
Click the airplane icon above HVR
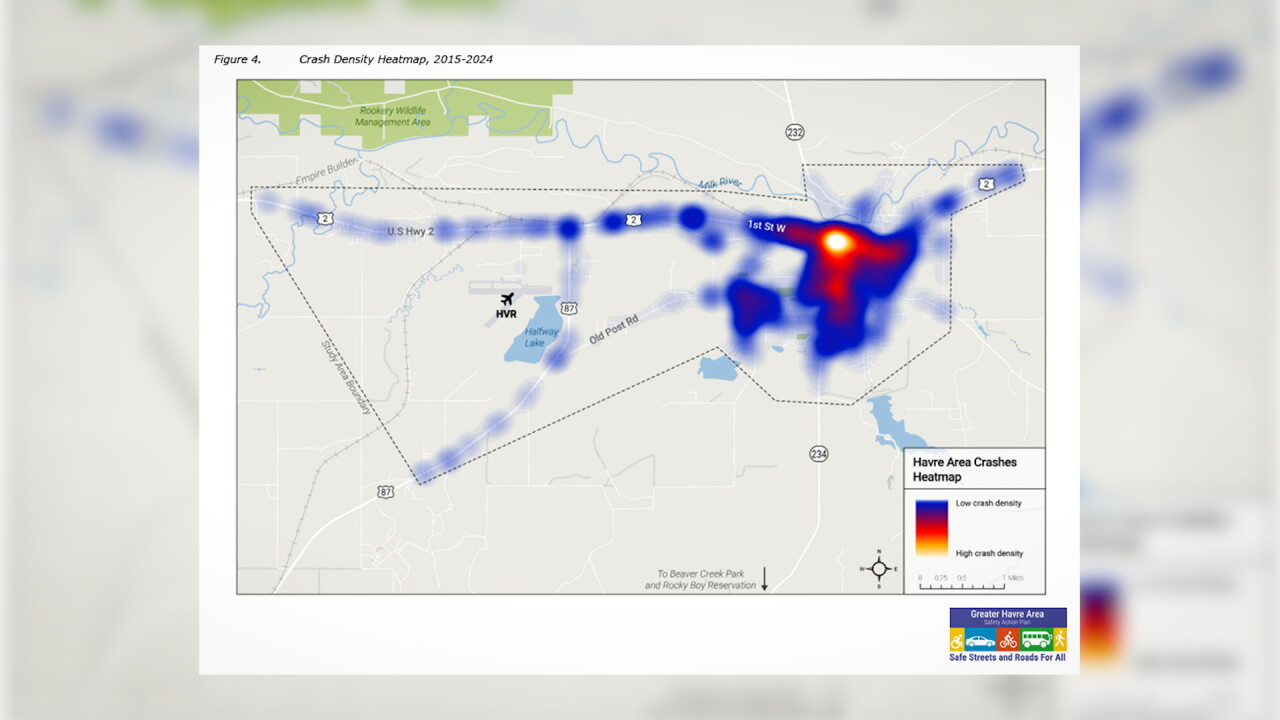click(x=507, y=298)
